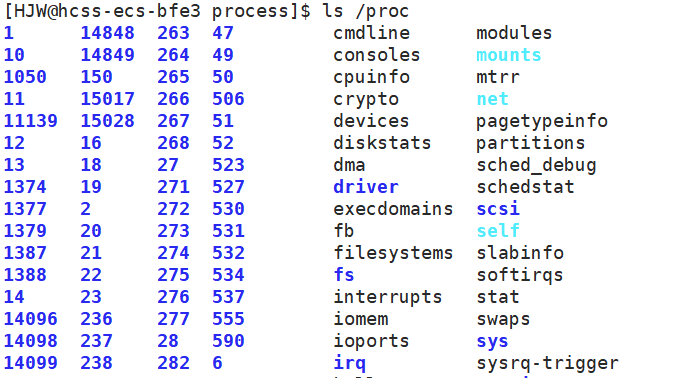Click the directory entry '1379'

click(25, 231)
